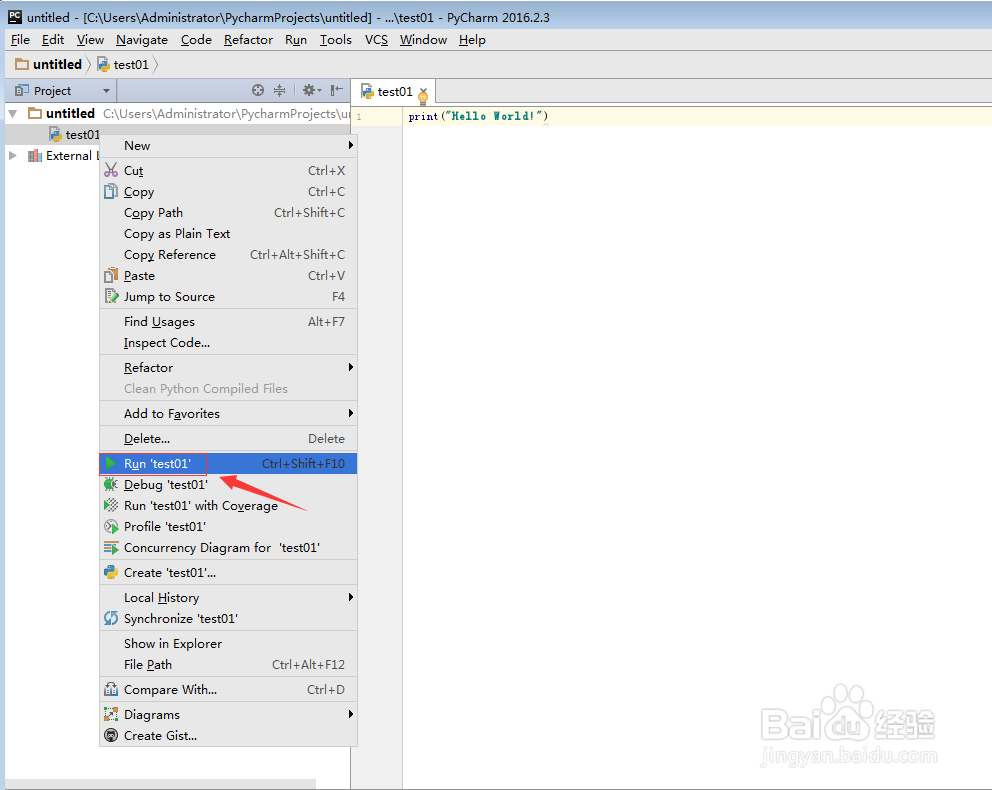Click the Diagrams icon in context menu
The image size is (992, 790).
click(111, 714)
